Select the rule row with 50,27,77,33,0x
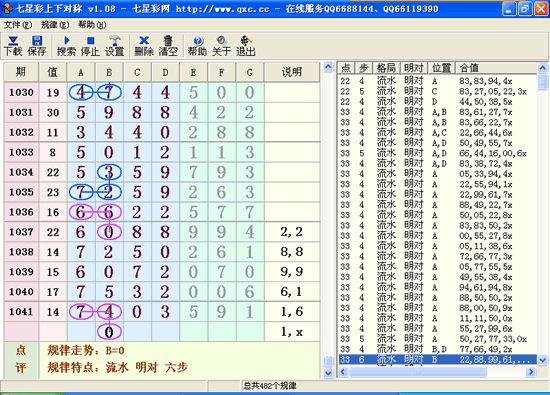Image resolution: width=550 pixels, height=395 pixels. [437, 339]
